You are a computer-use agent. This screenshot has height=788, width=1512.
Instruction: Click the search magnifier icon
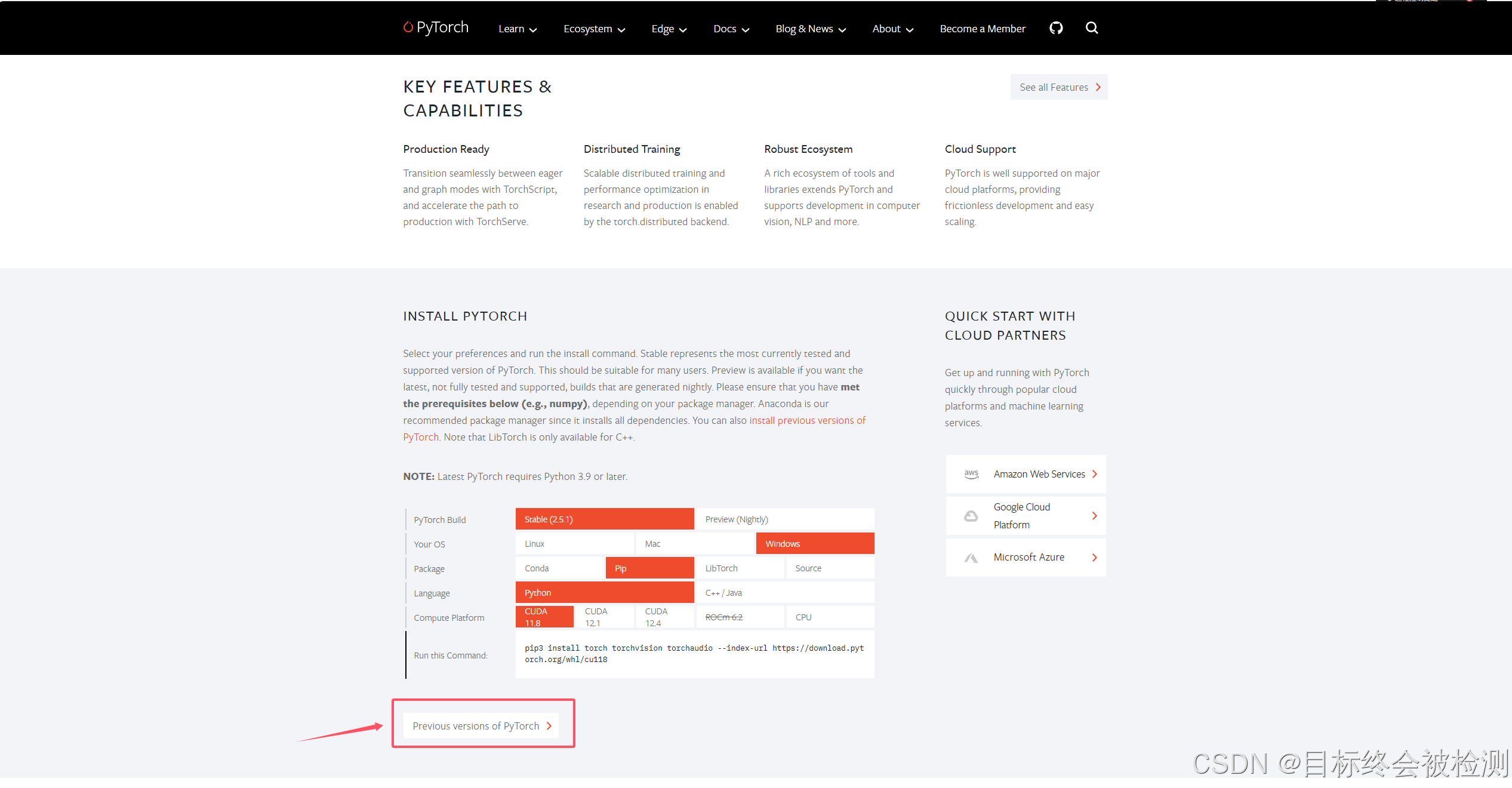pyautogui.click(x=1091, y=28)
